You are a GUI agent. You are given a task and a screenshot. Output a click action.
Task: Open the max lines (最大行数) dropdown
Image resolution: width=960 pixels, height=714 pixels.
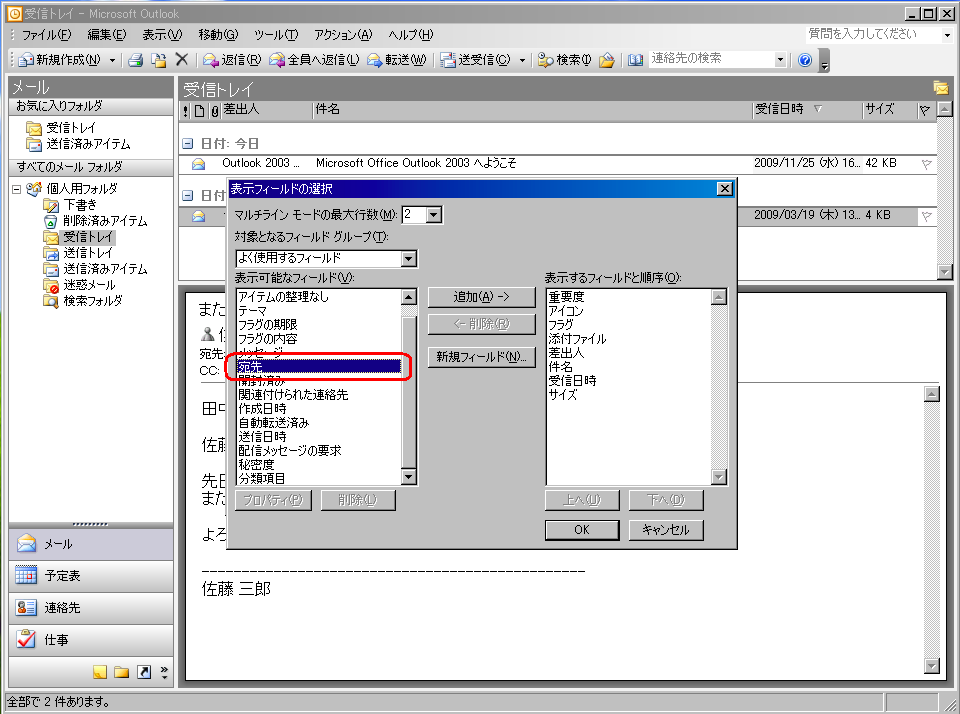[433, 214]
